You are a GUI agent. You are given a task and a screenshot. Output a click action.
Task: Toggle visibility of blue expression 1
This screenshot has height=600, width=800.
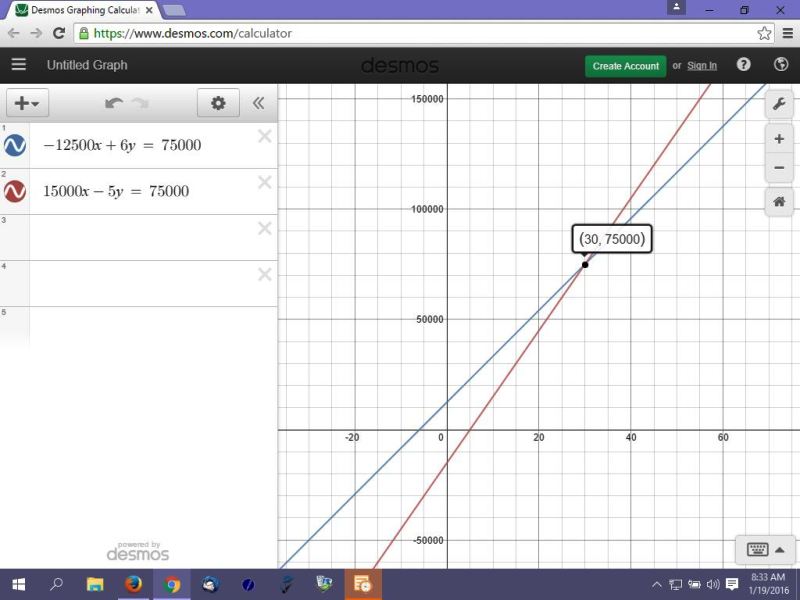[15, 145]
